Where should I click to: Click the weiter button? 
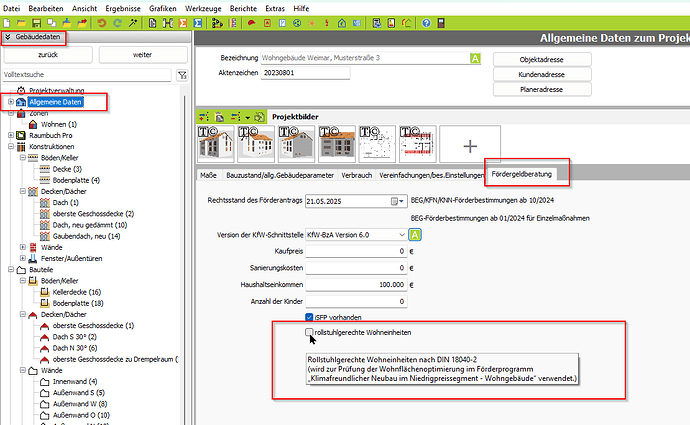[x=140, y=55]
